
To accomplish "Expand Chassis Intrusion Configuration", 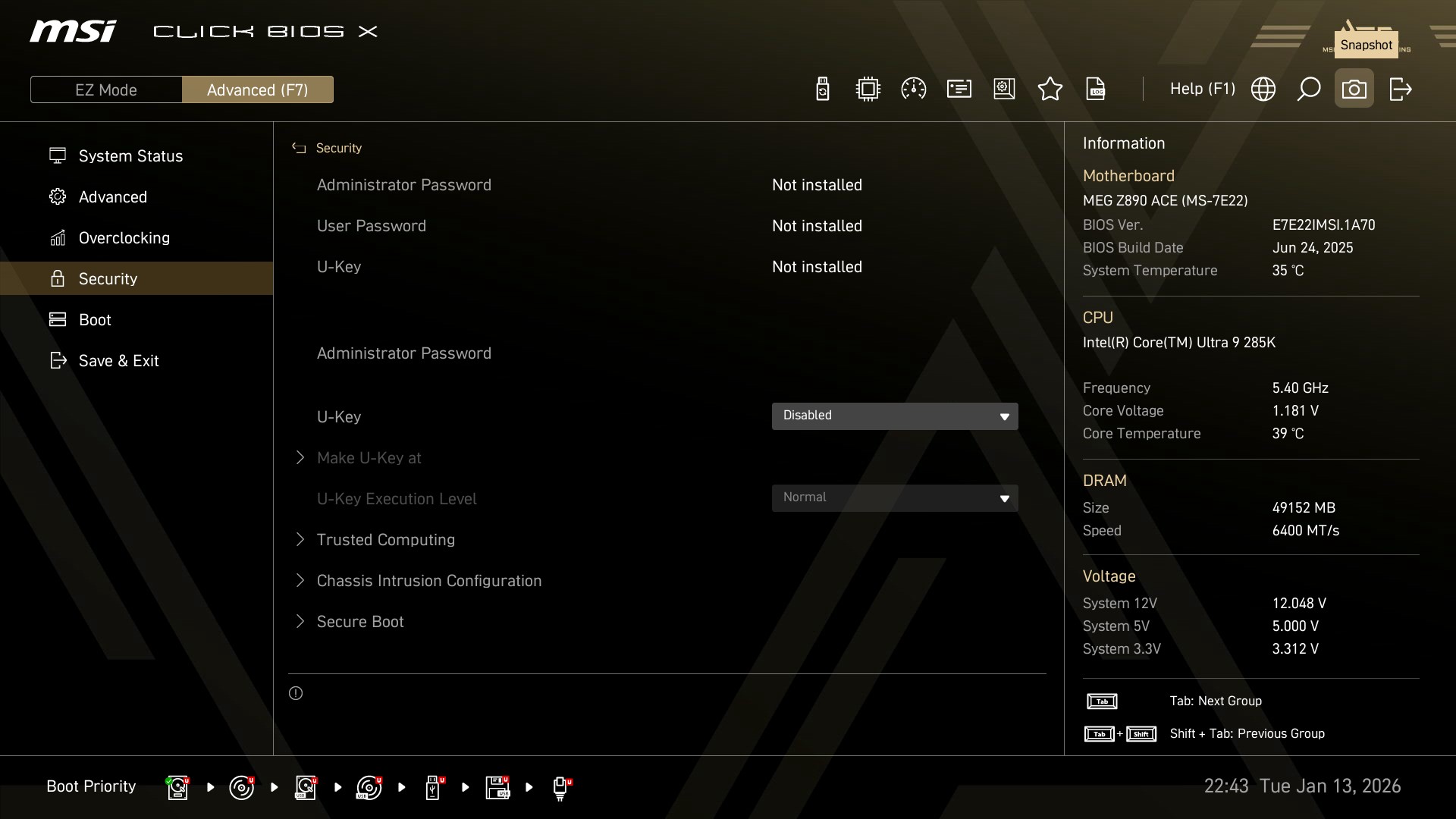I will pos(428,581).
